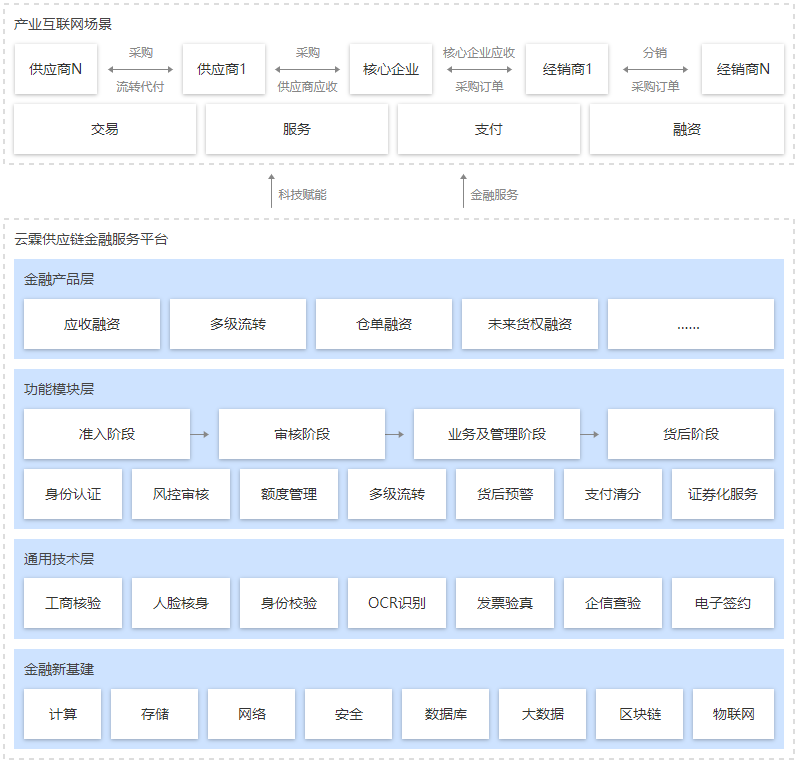801x772 pixels.
Task: Select the 电子签约 box
Action: coord(723,603)
